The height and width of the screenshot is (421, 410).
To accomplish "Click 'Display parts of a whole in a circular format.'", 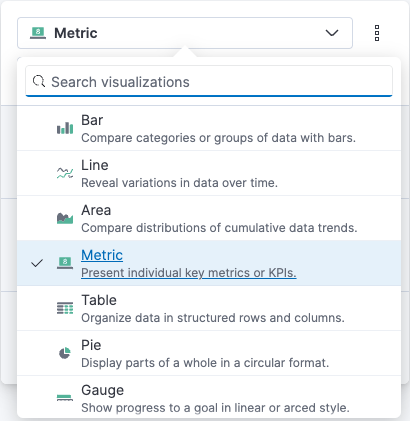I will click(x=205, y=363).
